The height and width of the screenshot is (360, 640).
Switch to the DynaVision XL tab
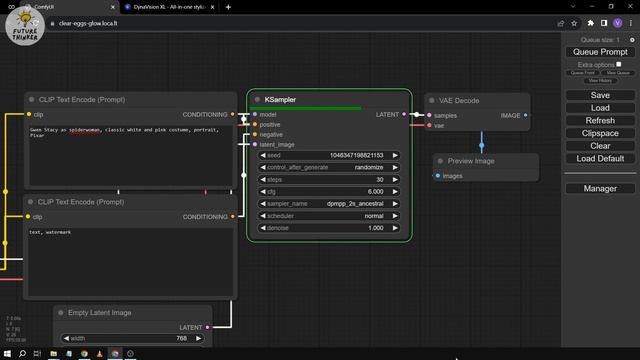(170, 7)
